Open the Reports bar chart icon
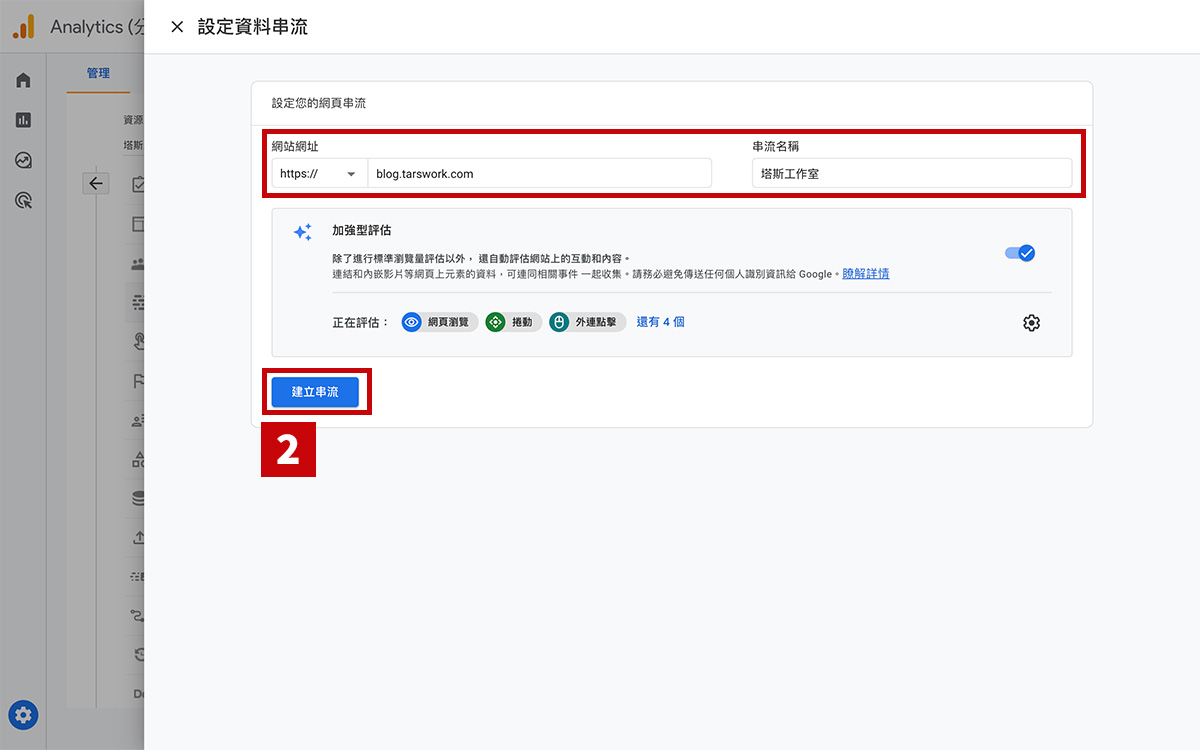 click(23, 120)
